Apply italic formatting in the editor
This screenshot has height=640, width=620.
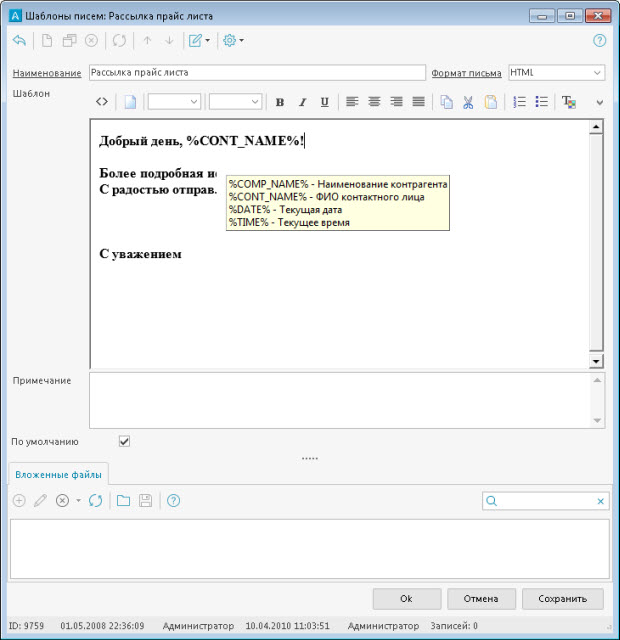[302, 102]
